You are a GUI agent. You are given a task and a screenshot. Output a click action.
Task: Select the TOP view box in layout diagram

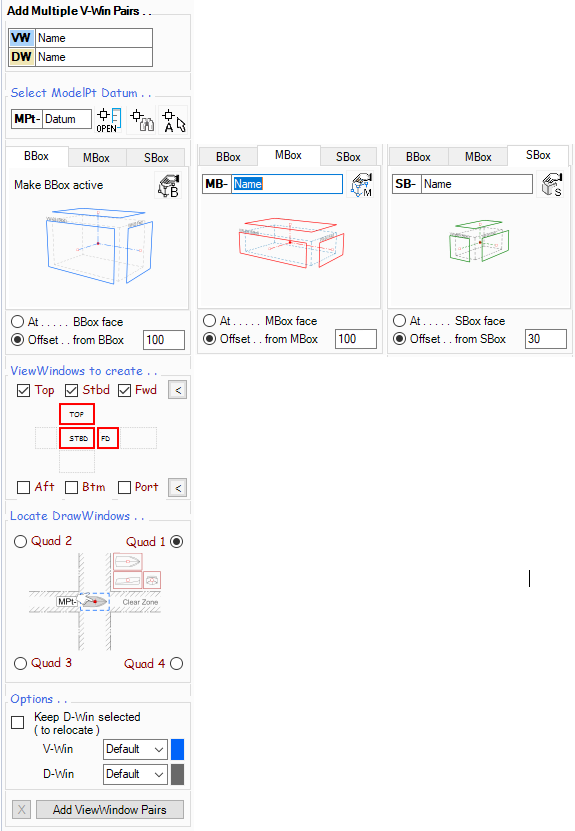pyautogui.click(x=77, y=414)
